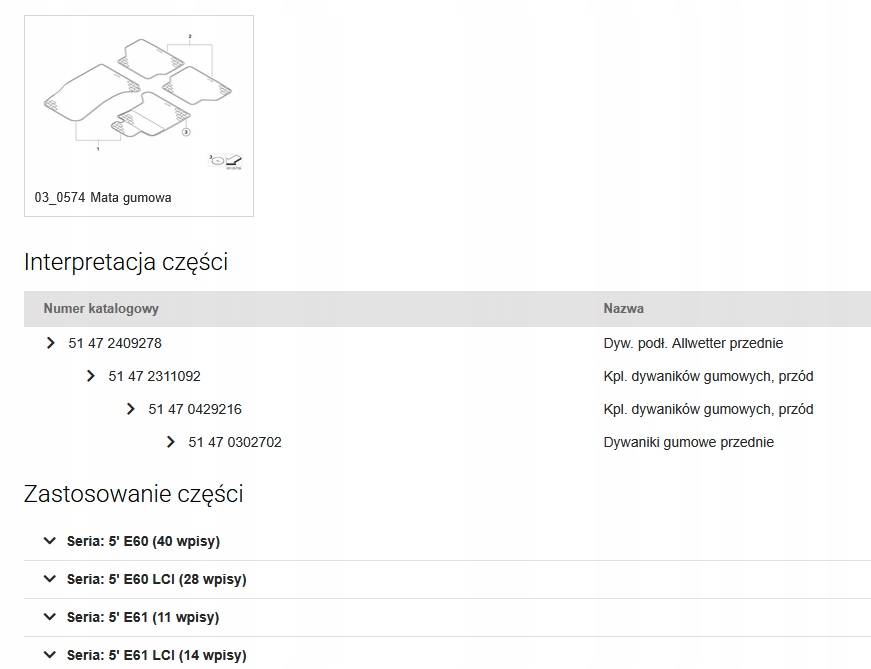Image resolution: width=871 pixels, height=669 pixels.
Task: Click the "Nazwa" column header
Action: (624, 309)
